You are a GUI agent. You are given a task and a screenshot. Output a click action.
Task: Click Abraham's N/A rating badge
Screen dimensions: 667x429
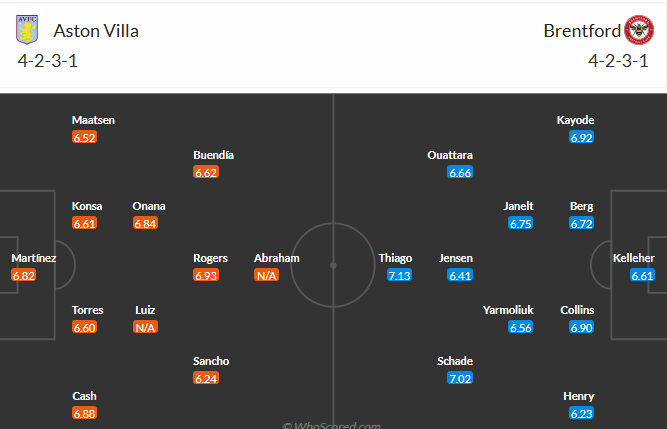point(266,275)
